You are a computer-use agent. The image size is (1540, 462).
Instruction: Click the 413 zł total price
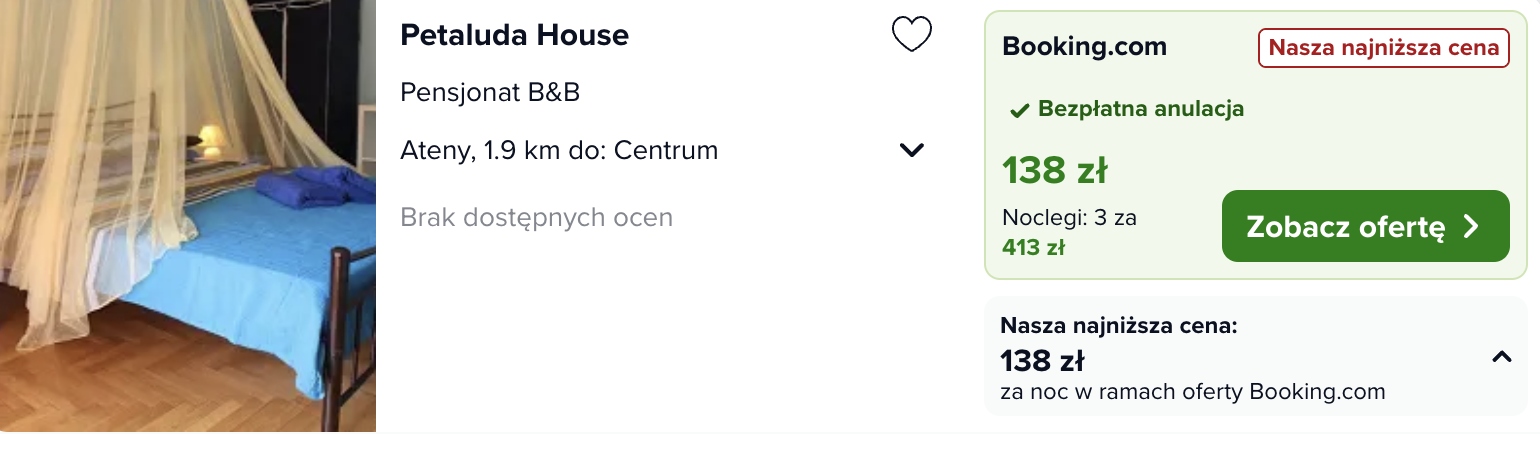click(1033, 247)
